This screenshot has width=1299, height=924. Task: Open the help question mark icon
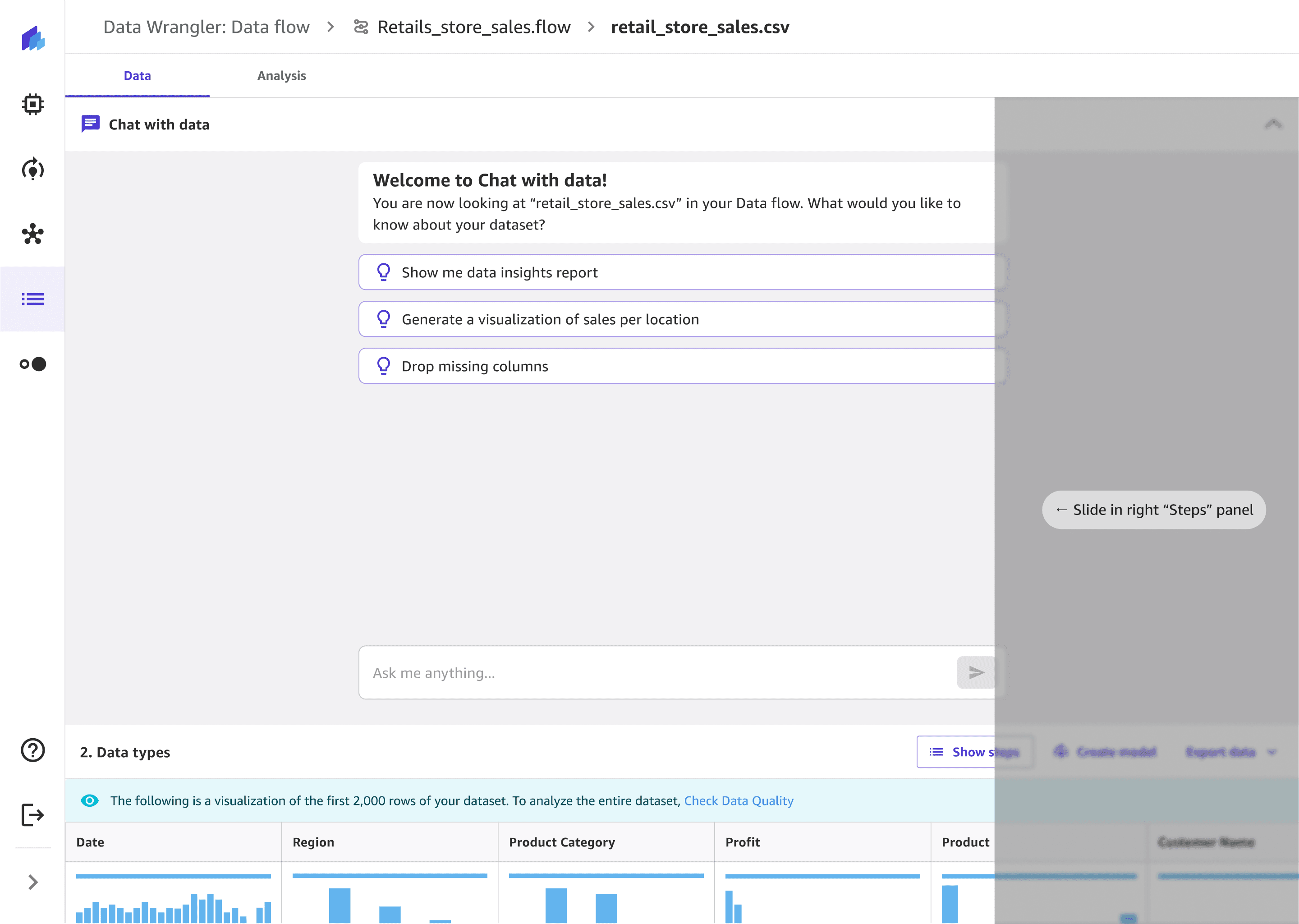[x=32, y=750]
